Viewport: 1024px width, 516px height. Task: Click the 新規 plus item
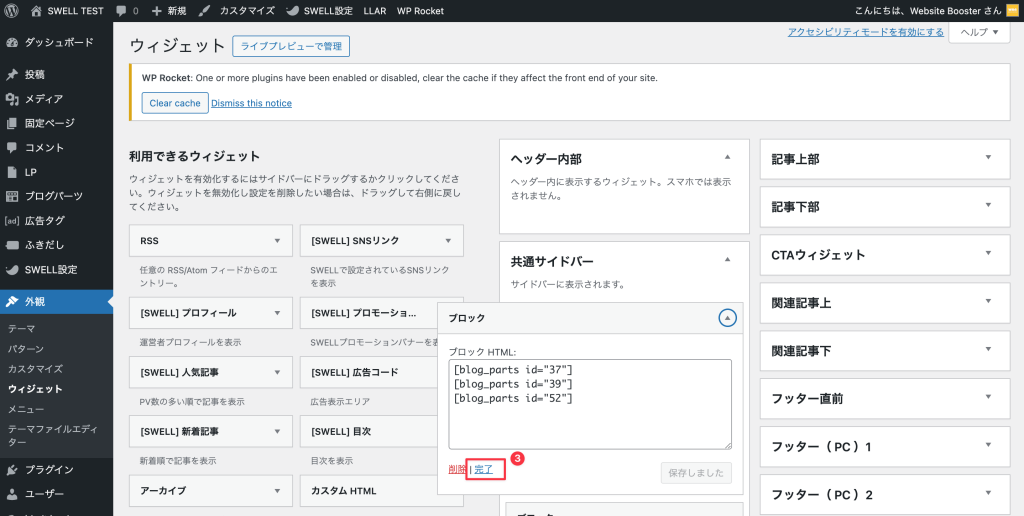169,11
